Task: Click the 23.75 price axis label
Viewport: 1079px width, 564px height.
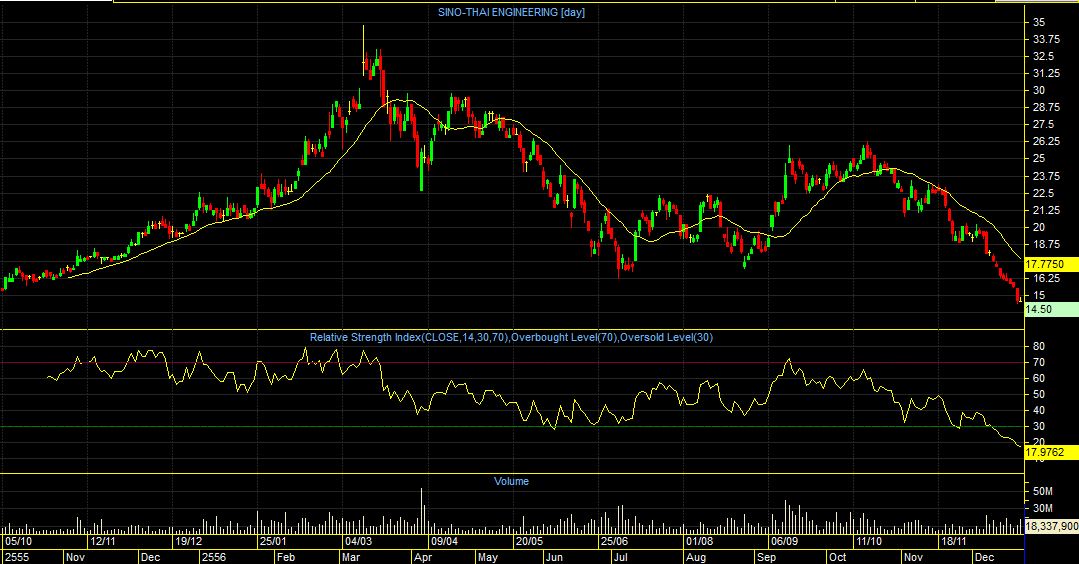Action: [1045, 176]
